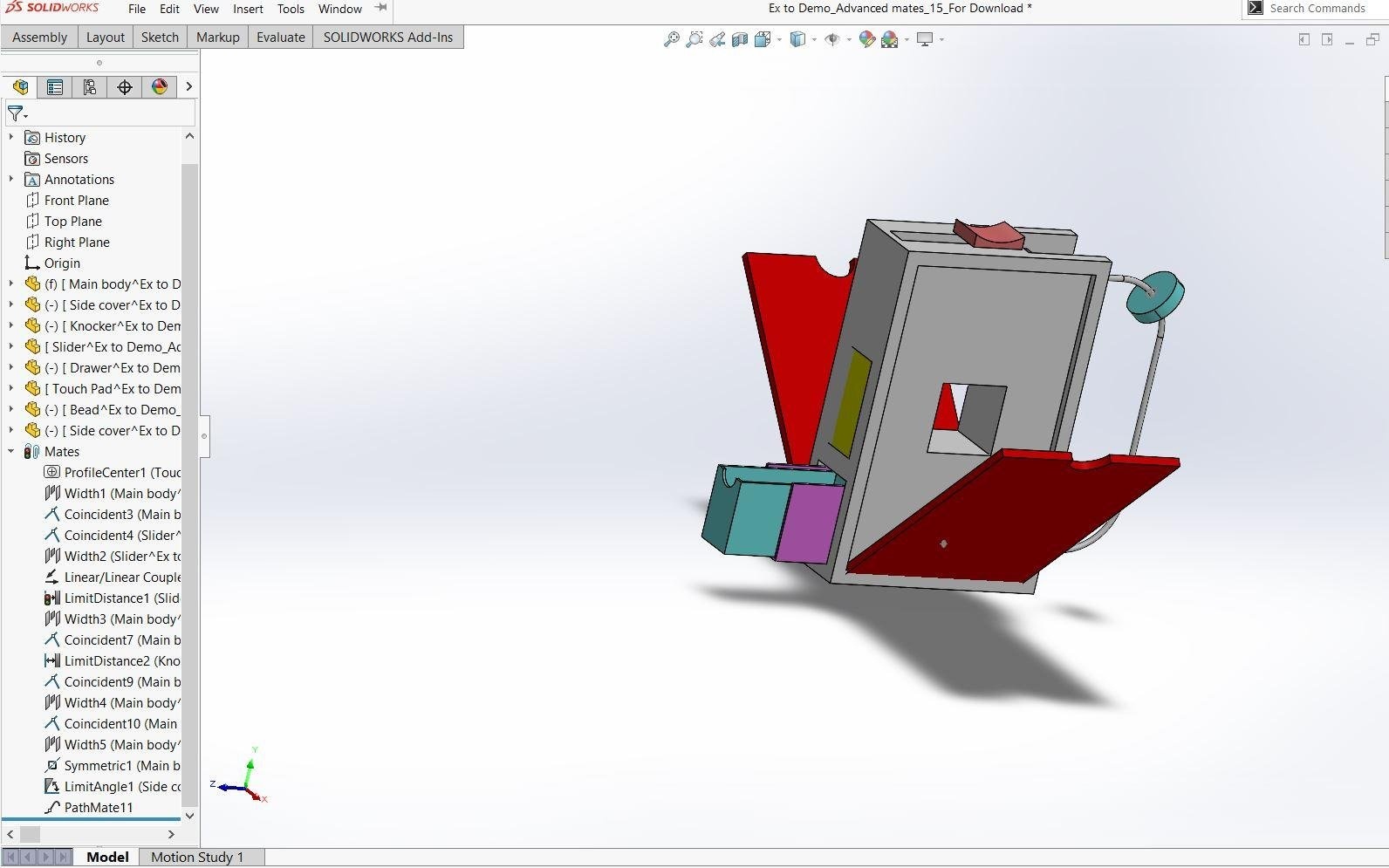Open View Orientation dropdown arrow

pos(779,39)
